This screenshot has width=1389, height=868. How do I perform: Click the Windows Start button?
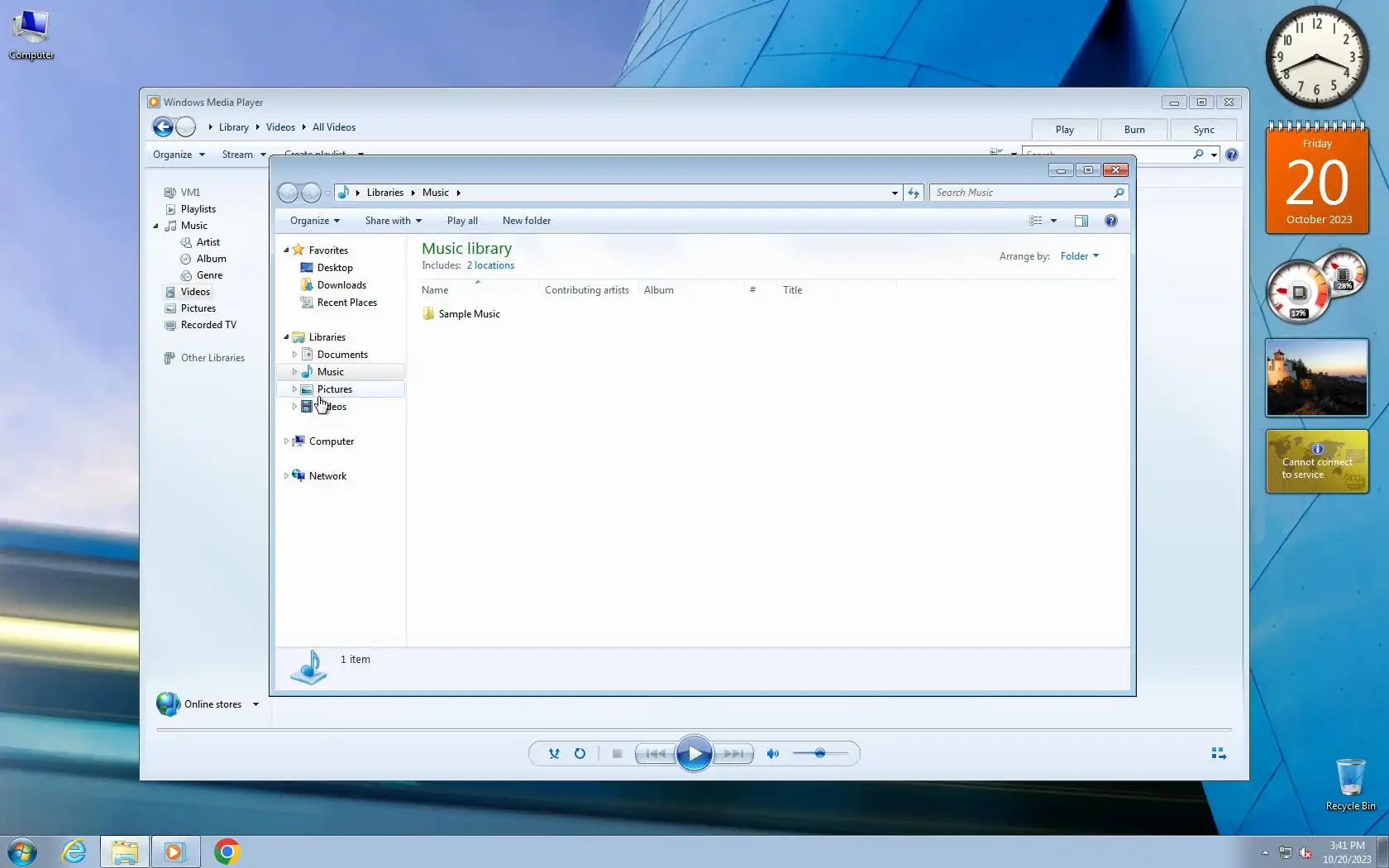(22, 851)
